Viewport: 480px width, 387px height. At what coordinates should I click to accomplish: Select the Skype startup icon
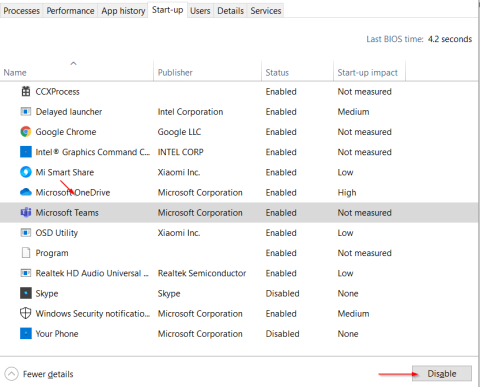26,293
